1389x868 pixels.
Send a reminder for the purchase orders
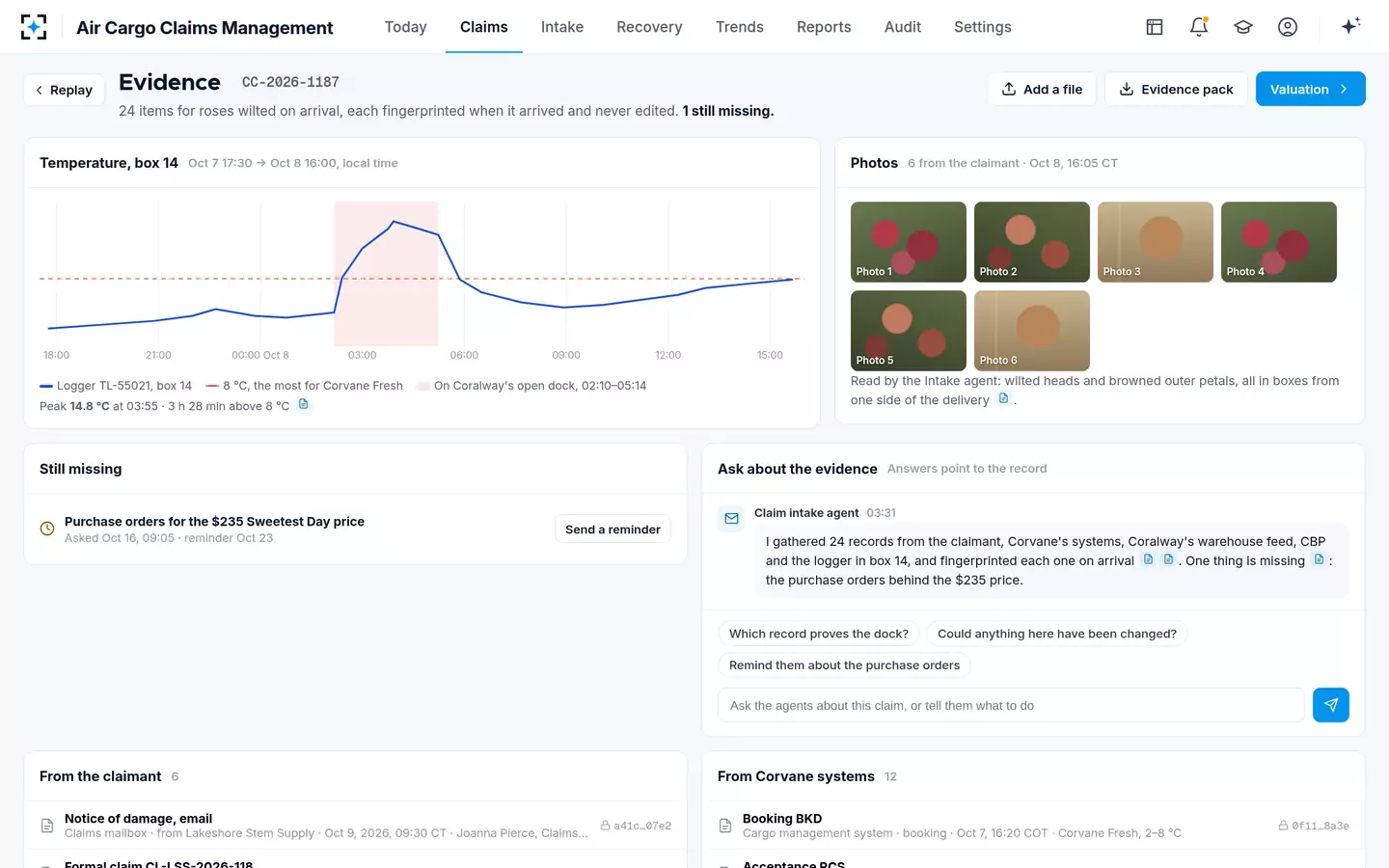[613, 529]
